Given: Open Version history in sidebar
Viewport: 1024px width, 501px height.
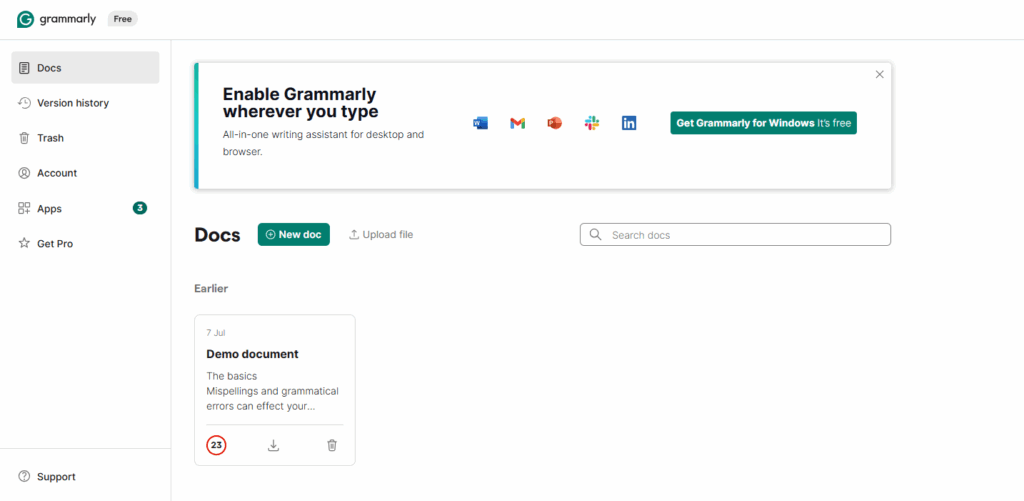Looking at the screenshot, I should [x=73, y=103].
